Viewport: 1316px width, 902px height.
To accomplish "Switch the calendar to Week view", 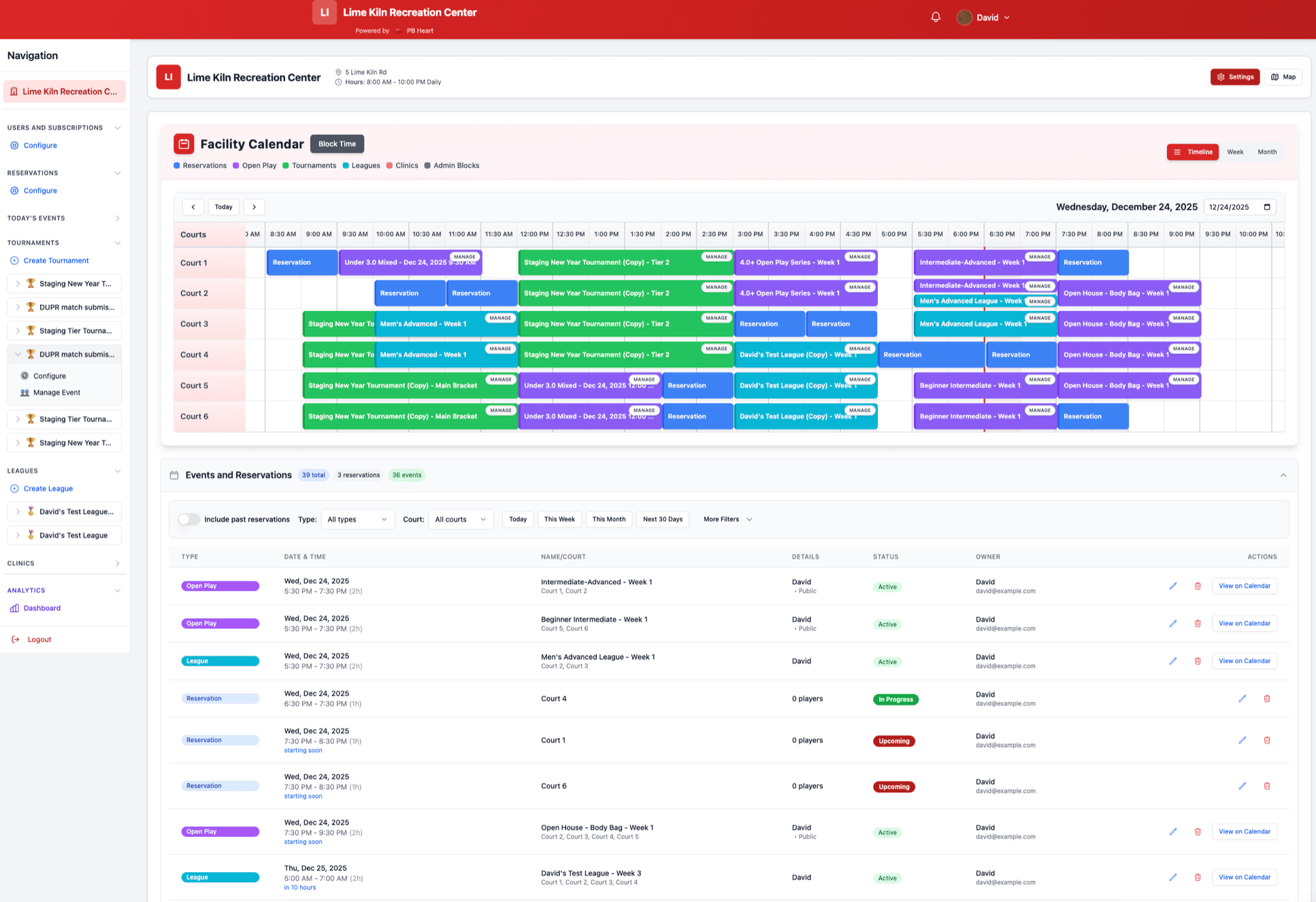I will 1235,152.
